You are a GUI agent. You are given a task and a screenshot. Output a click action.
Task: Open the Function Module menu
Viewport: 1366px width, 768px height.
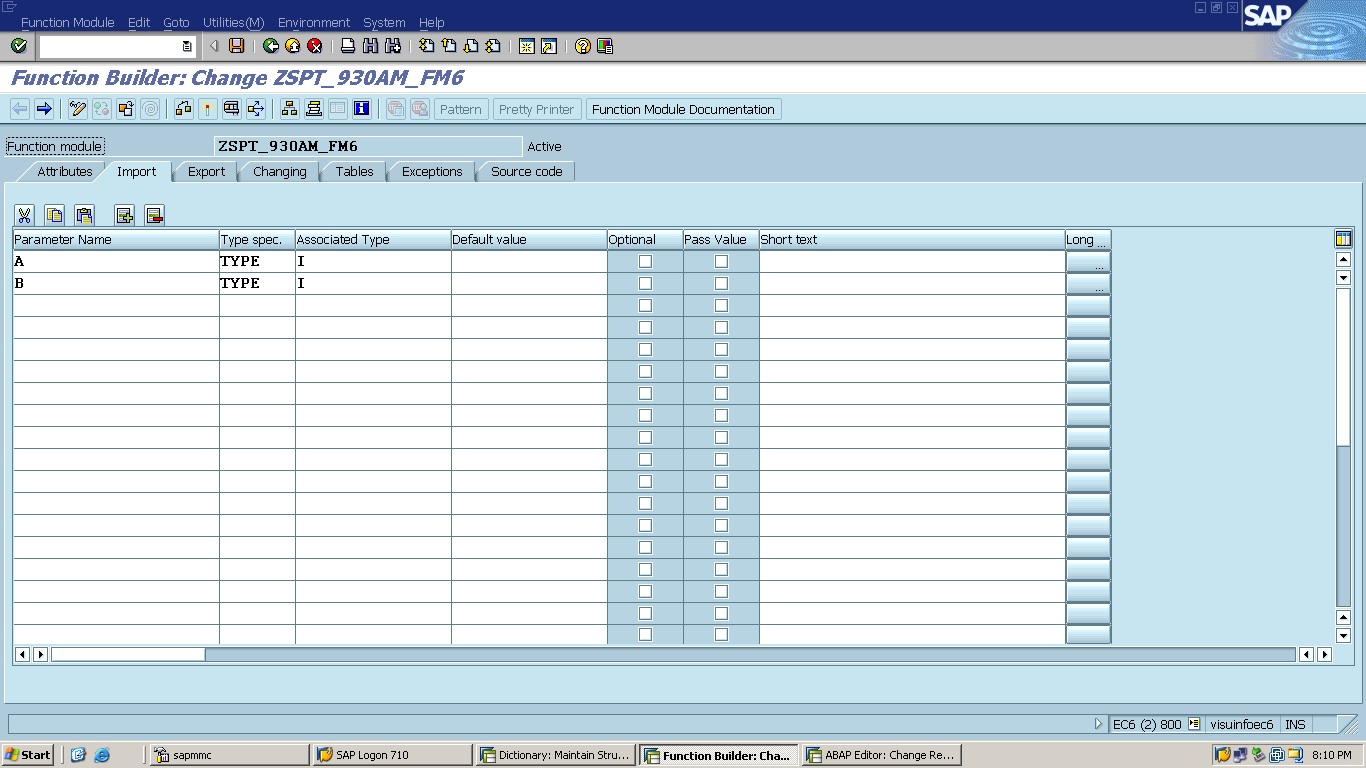tap(67, 22)
